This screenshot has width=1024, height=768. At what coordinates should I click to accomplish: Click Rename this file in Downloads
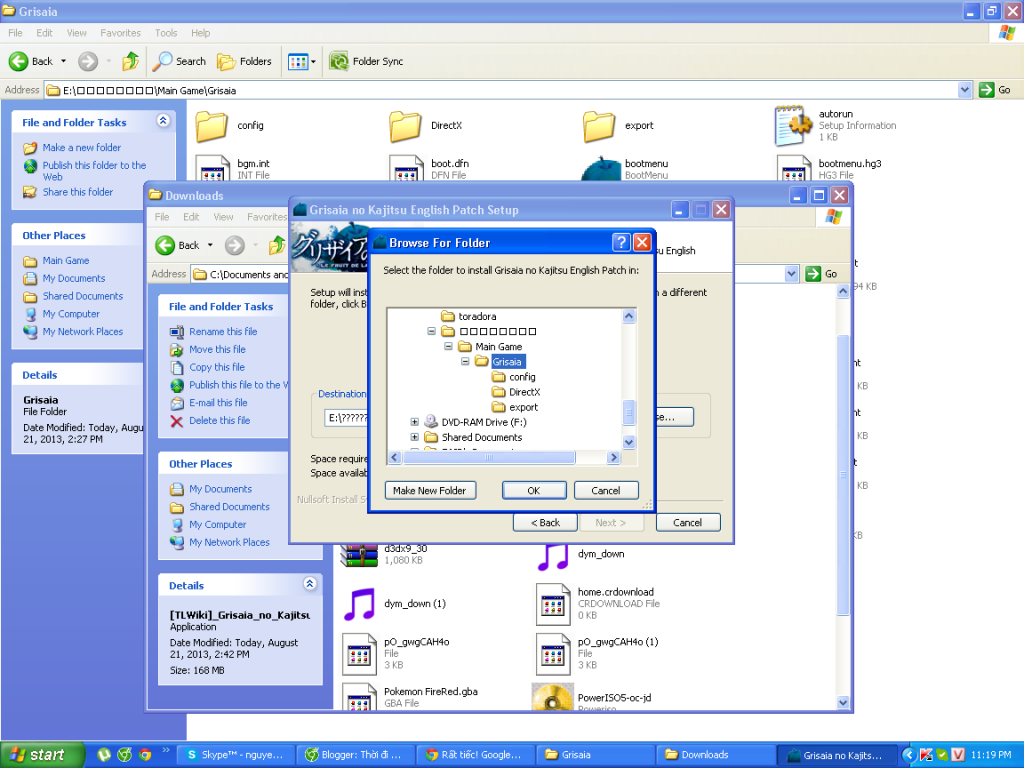click(x=223, y=332)
